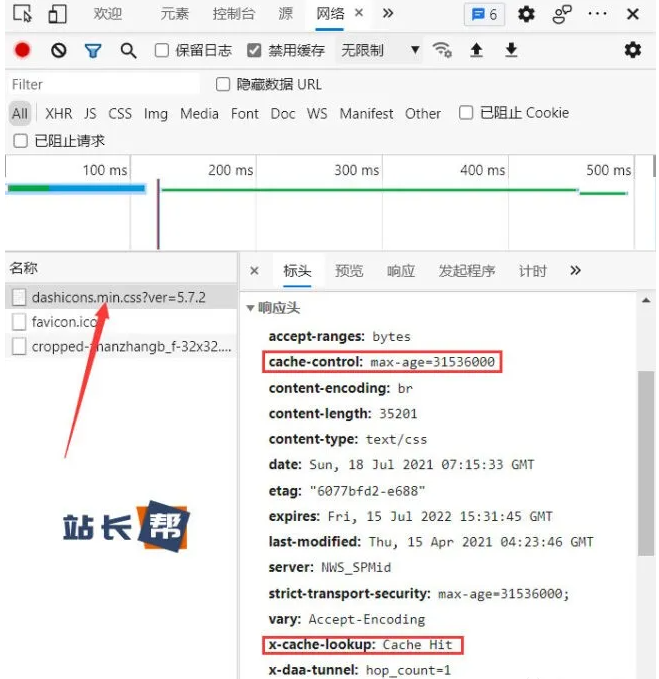This screenshot has height=679, width=659.
Task: Select favicon.ico request row
Action: [x=121, y=322]
